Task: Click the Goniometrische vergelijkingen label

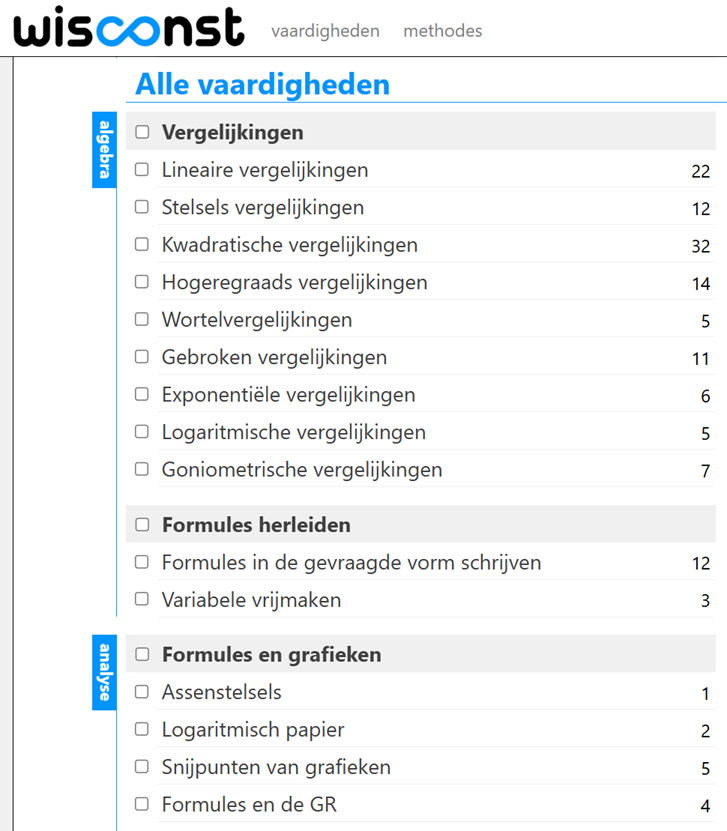Action: [301, 470]
